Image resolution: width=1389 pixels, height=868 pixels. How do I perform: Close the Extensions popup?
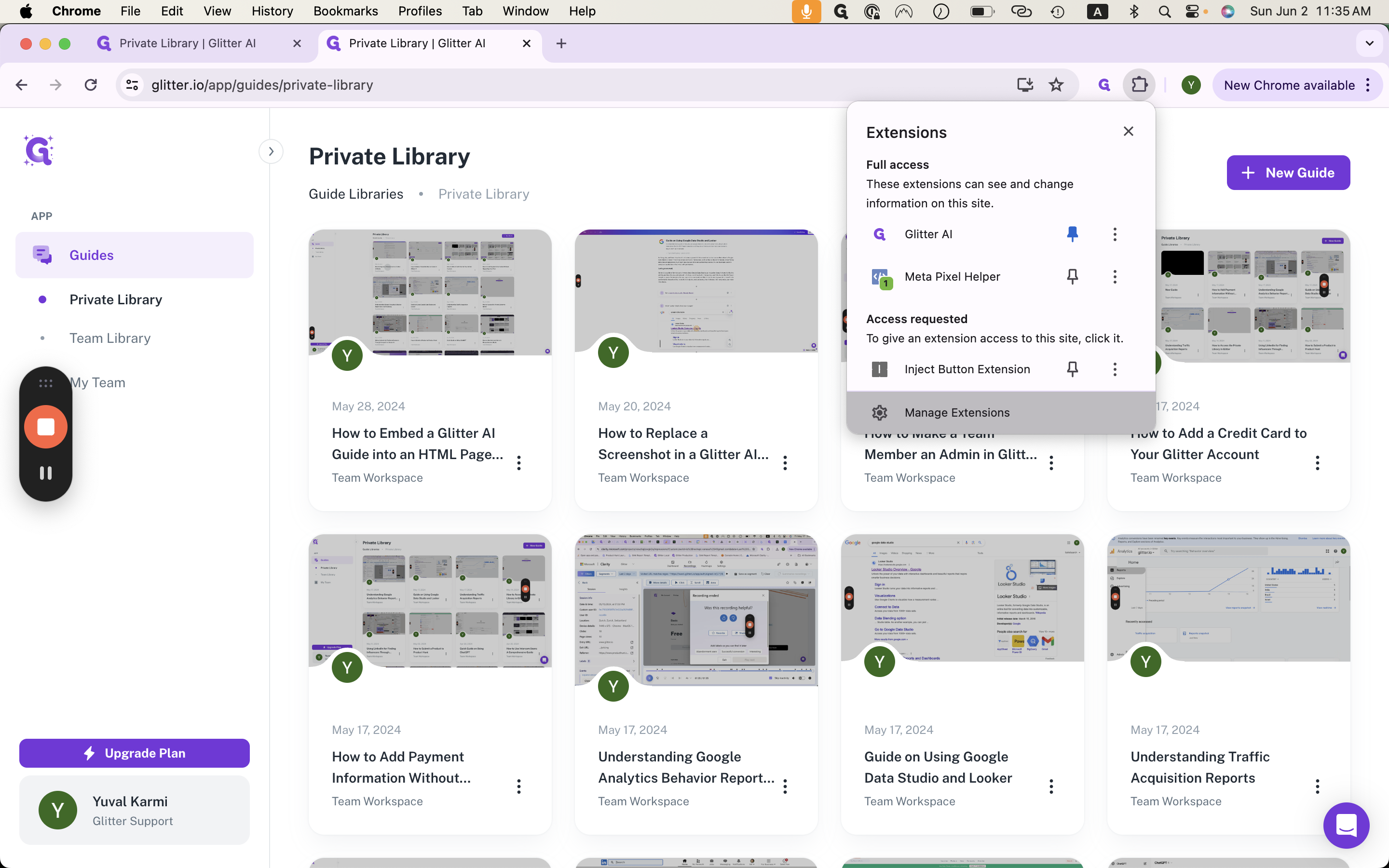[1129, 132]
